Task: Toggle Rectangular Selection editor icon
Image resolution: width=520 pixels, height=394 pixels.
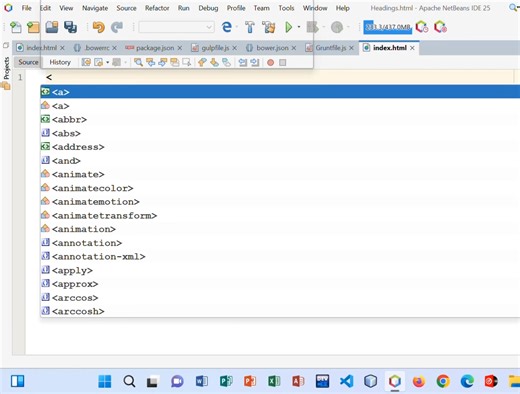Action: (186, 62)
